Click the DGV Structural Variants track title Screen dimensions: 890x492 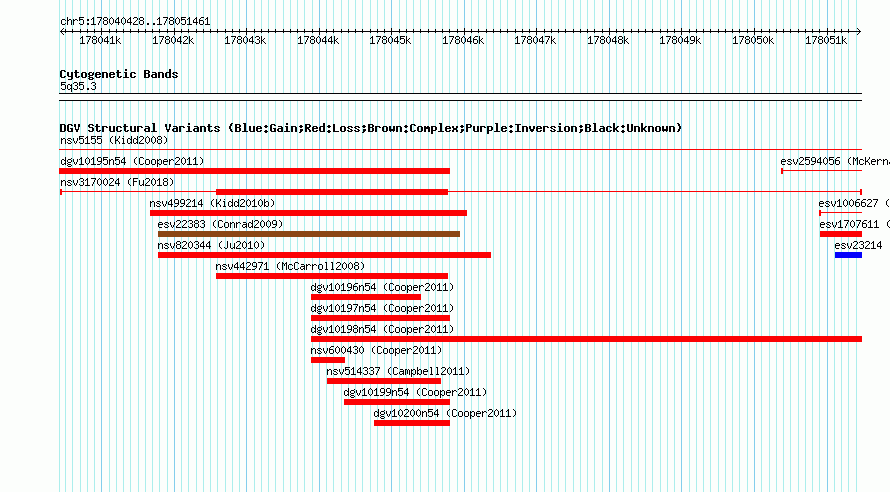pos(371,128)
